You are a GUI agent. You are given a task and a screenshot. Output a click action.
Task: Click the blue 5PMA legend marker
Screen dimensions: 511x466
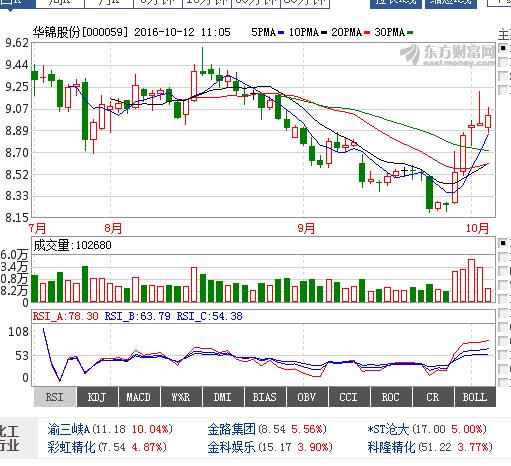tap(281, 33)
